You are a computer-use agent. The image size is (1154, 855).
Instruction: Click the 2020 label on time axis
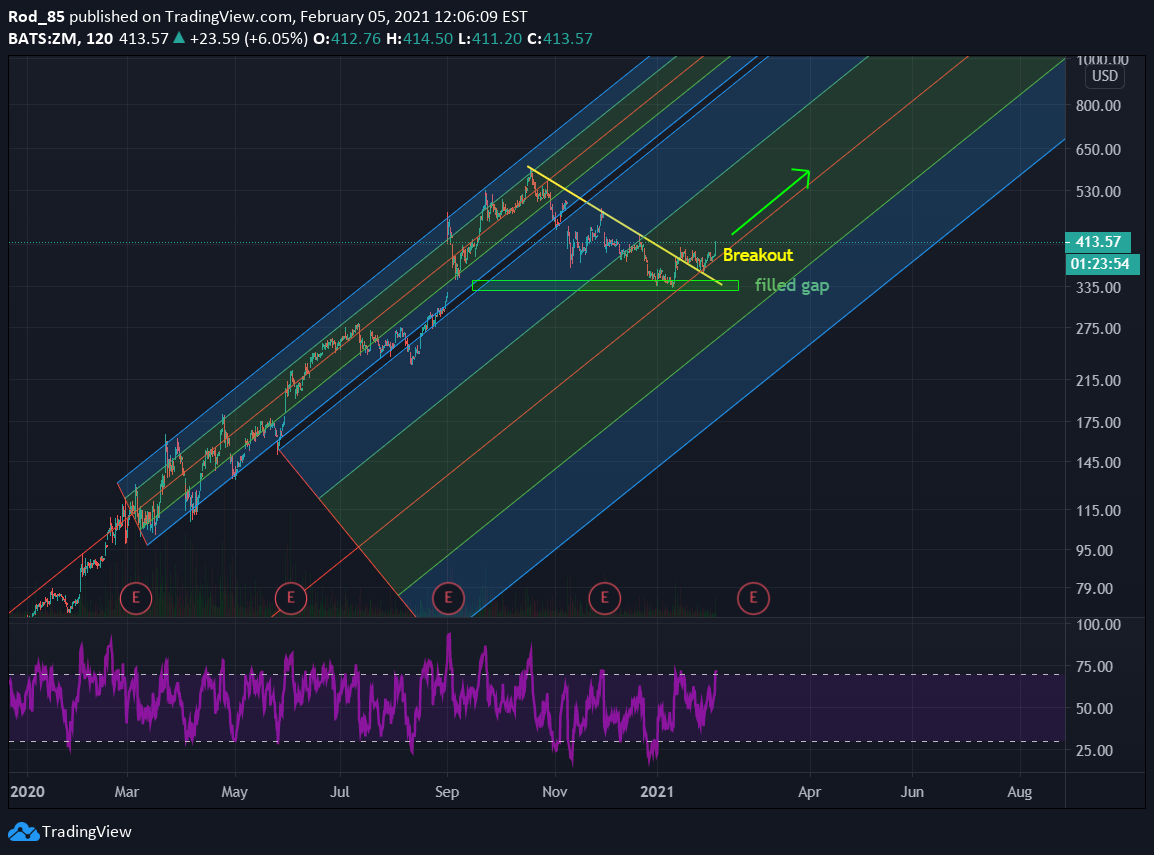(27, 792)
